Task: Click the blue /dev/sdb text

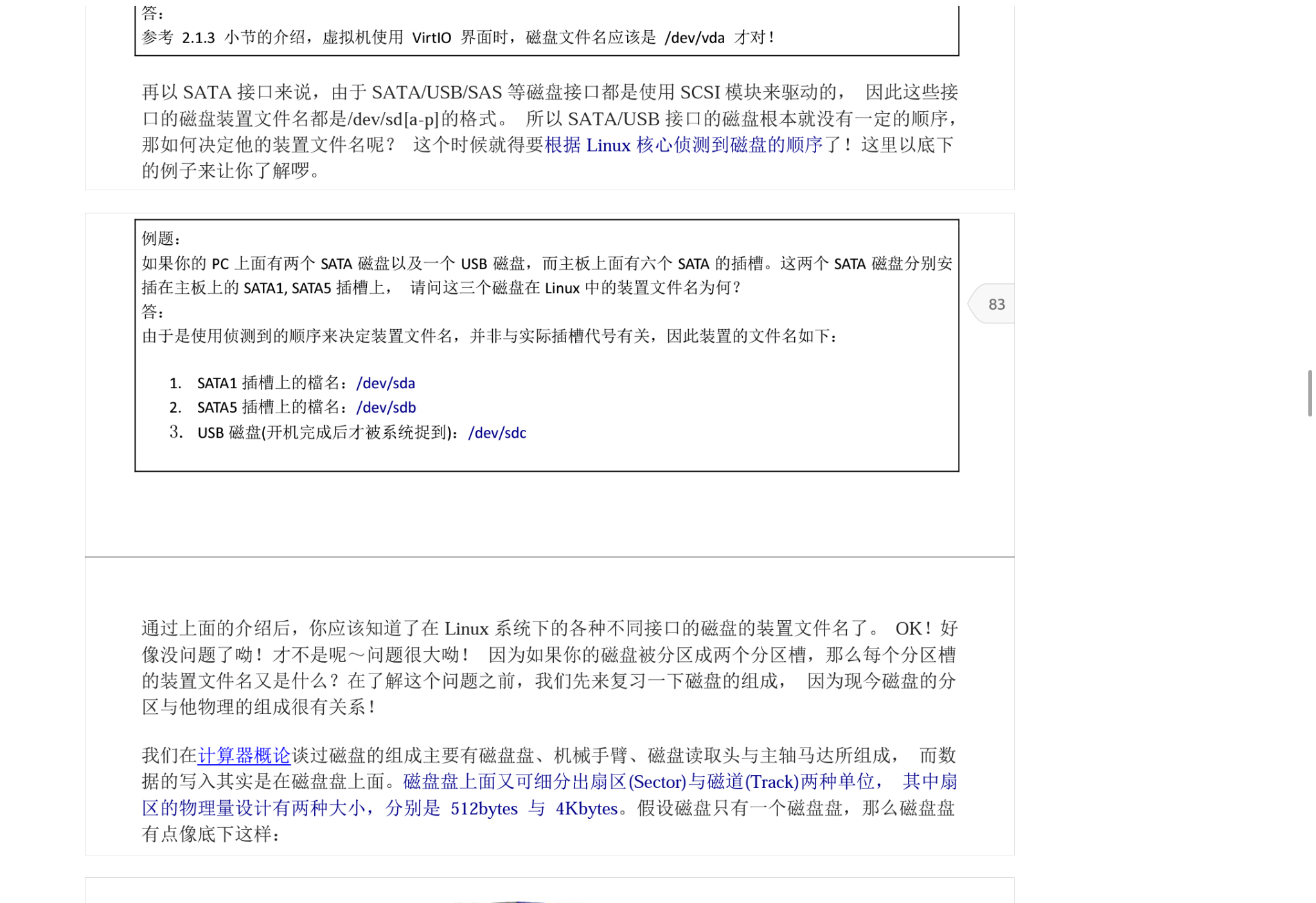Action: (x=386, y=407)
